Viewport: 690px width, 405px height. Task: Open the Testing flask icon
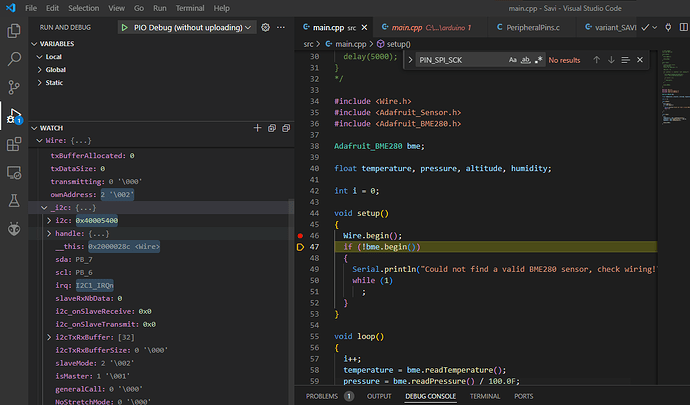[x=14, y=201]
